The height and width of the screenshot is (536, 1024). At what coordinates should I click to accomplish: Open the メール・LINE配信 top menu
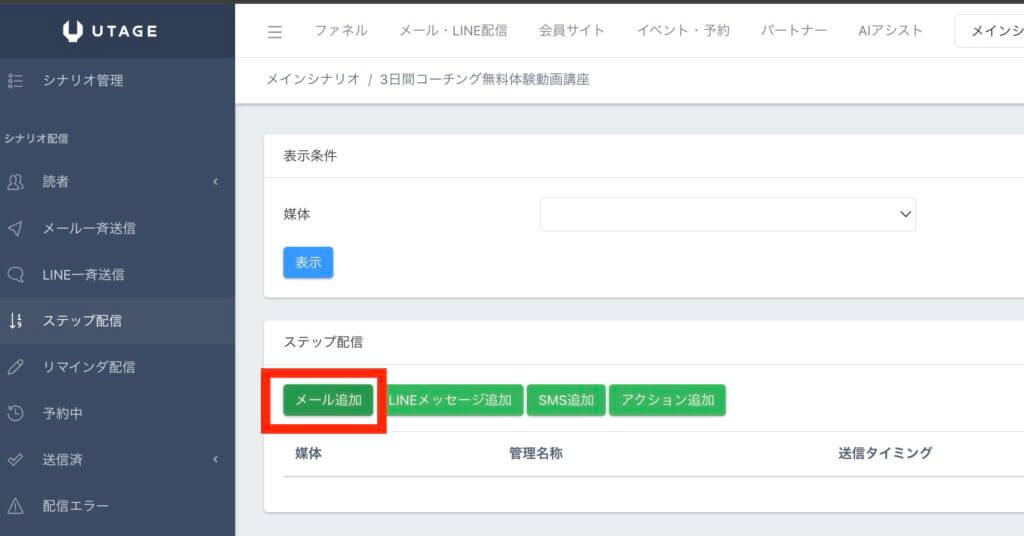453,31
